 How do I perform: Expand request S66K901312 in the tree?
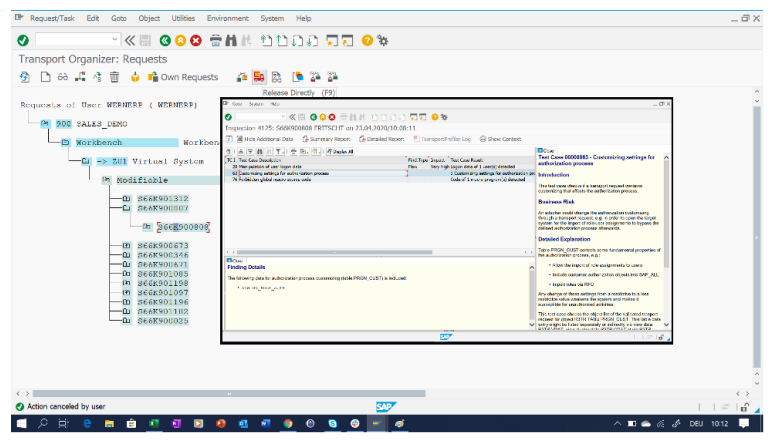pos(126,198)
